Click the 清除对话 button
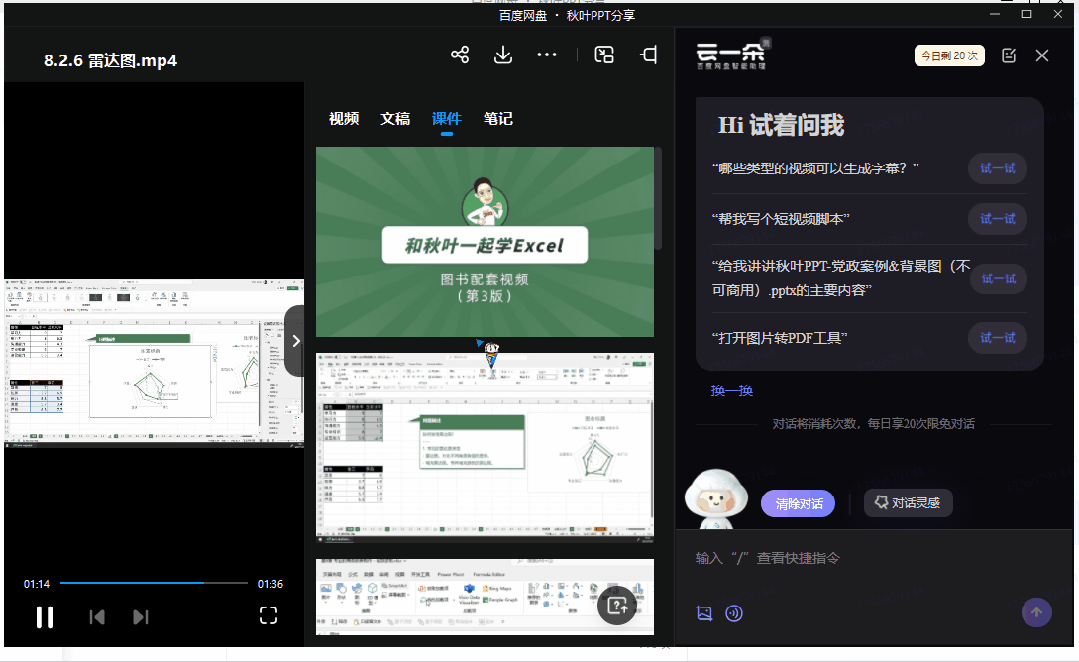Image resolution: width=1079 pixels, height=662 pixels. coord(799,503)
